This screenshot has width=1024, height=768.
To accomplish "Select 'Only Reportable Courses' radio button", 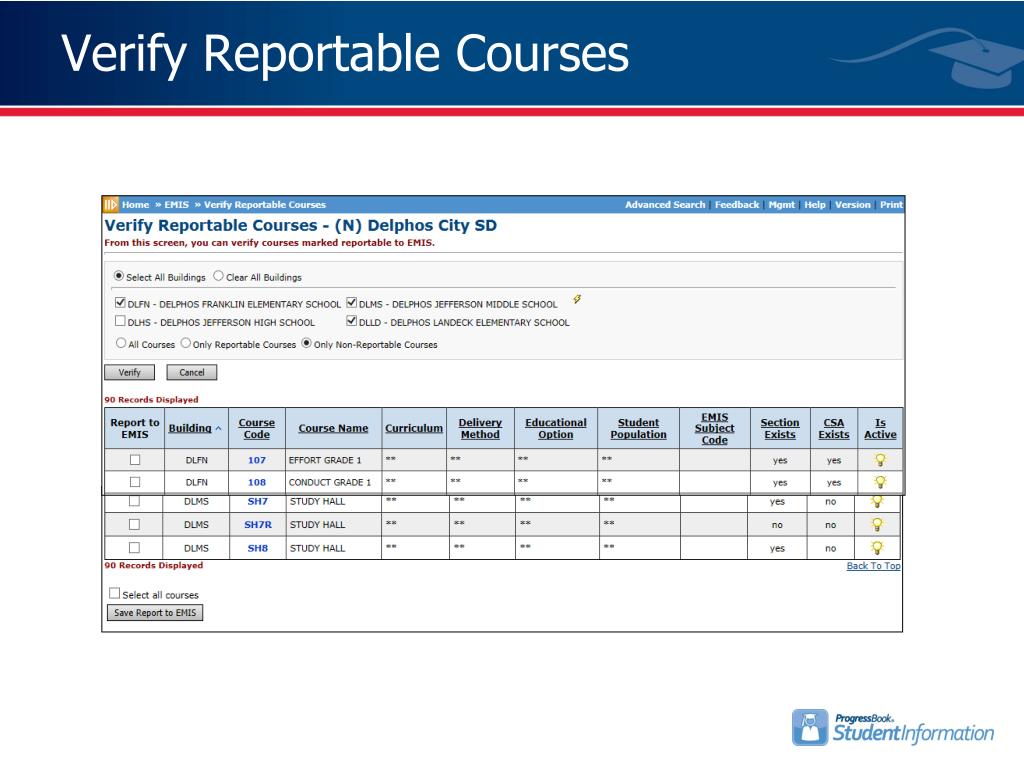I will [185, 343].
